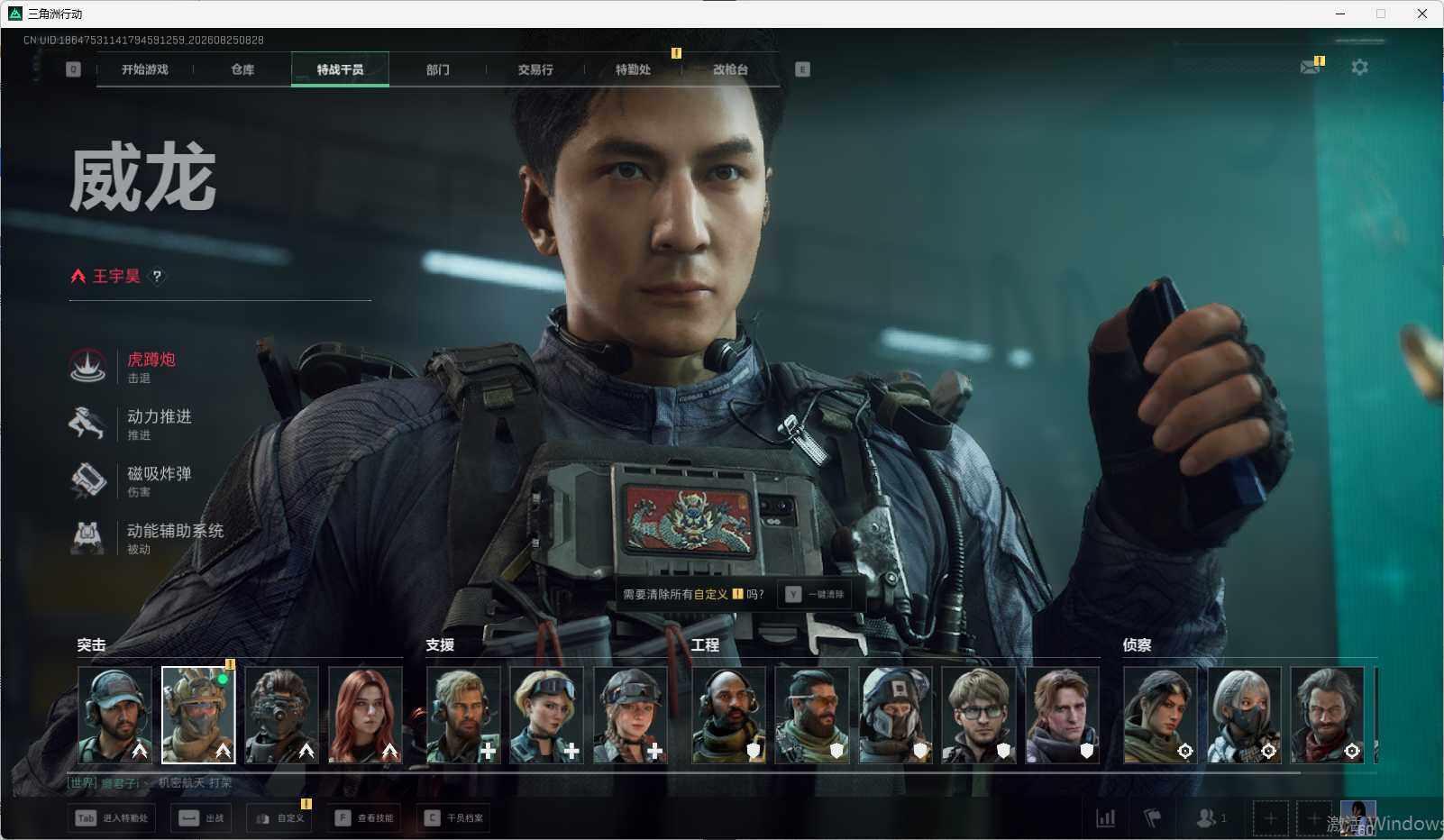Choose the fifth 工程 operator with brown hair
The height and width of the screenshot is (840, 1444).
[x=1062, y=715]
